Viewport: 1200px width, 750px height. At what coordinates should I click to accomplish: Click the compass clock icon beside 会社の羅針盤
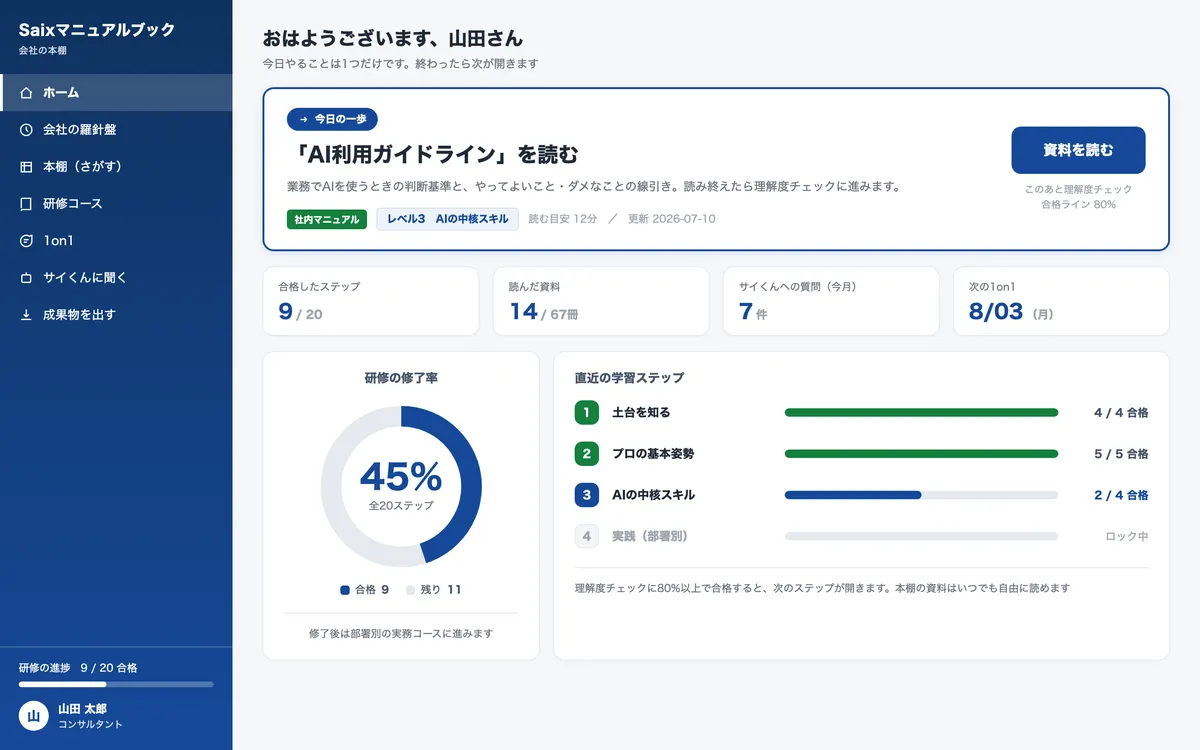[x=26, y=130]
